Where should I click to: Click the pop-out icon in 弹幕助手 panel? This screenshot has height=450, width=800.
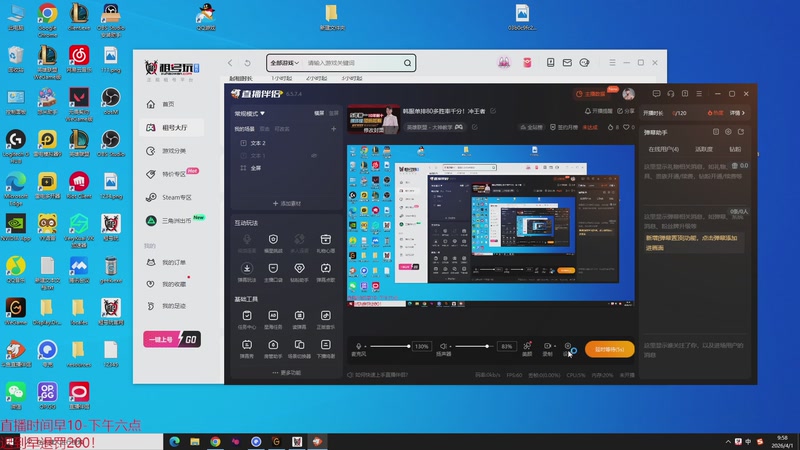click(741, 132)
